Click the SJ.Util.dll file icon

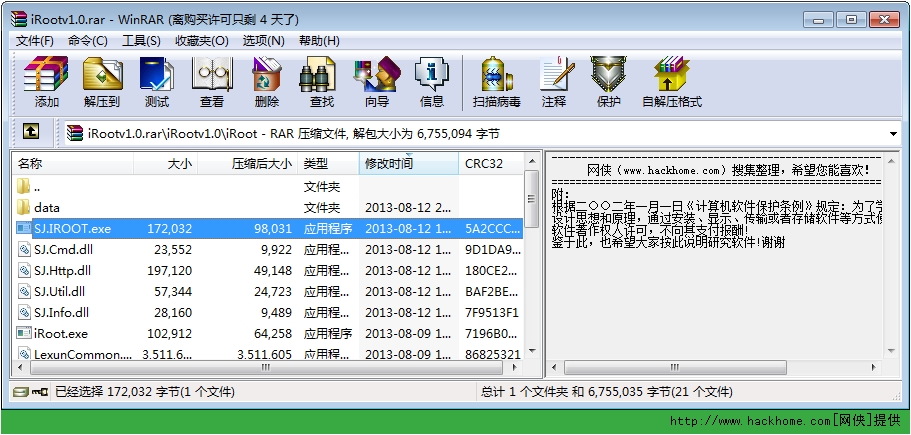point(24,291)
